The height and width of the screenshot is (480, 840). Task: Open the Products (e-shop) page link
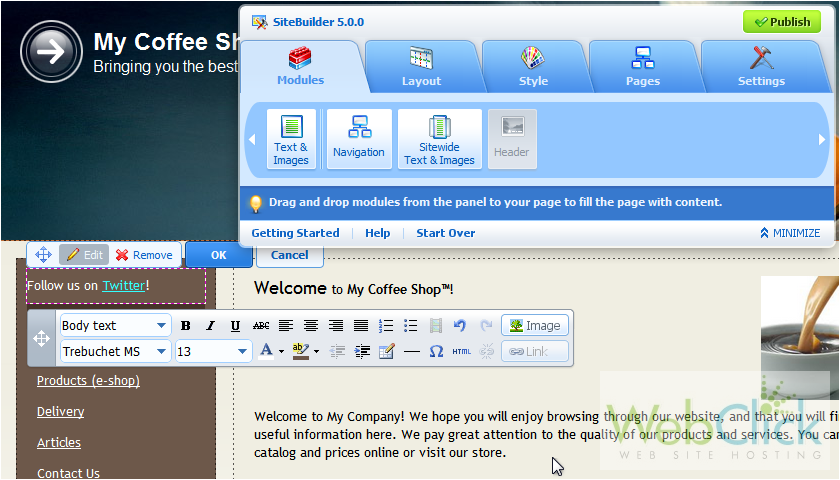click(88, 380)
